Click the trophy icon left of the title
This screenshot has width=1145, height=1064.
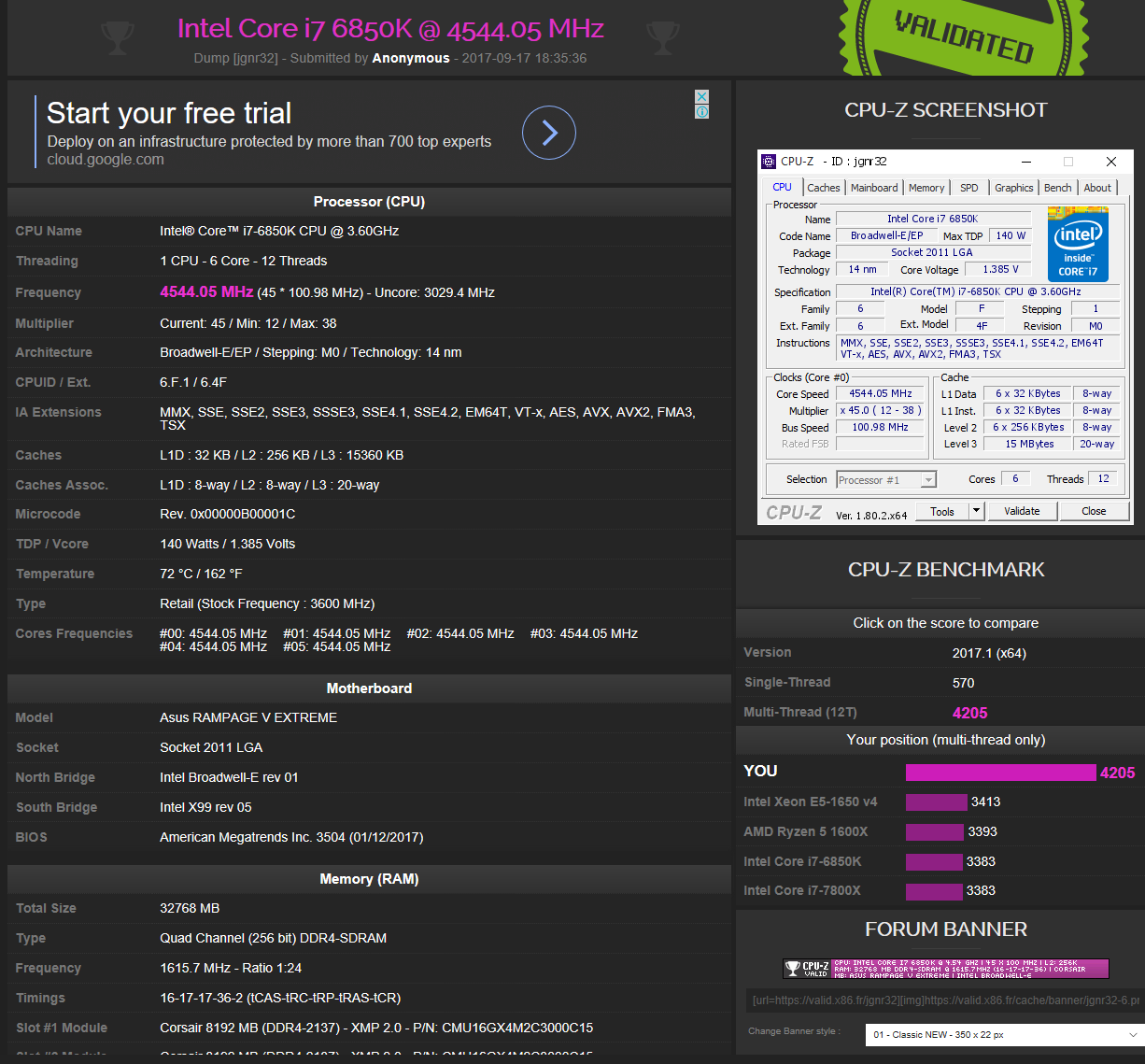[x=118, y=36]
